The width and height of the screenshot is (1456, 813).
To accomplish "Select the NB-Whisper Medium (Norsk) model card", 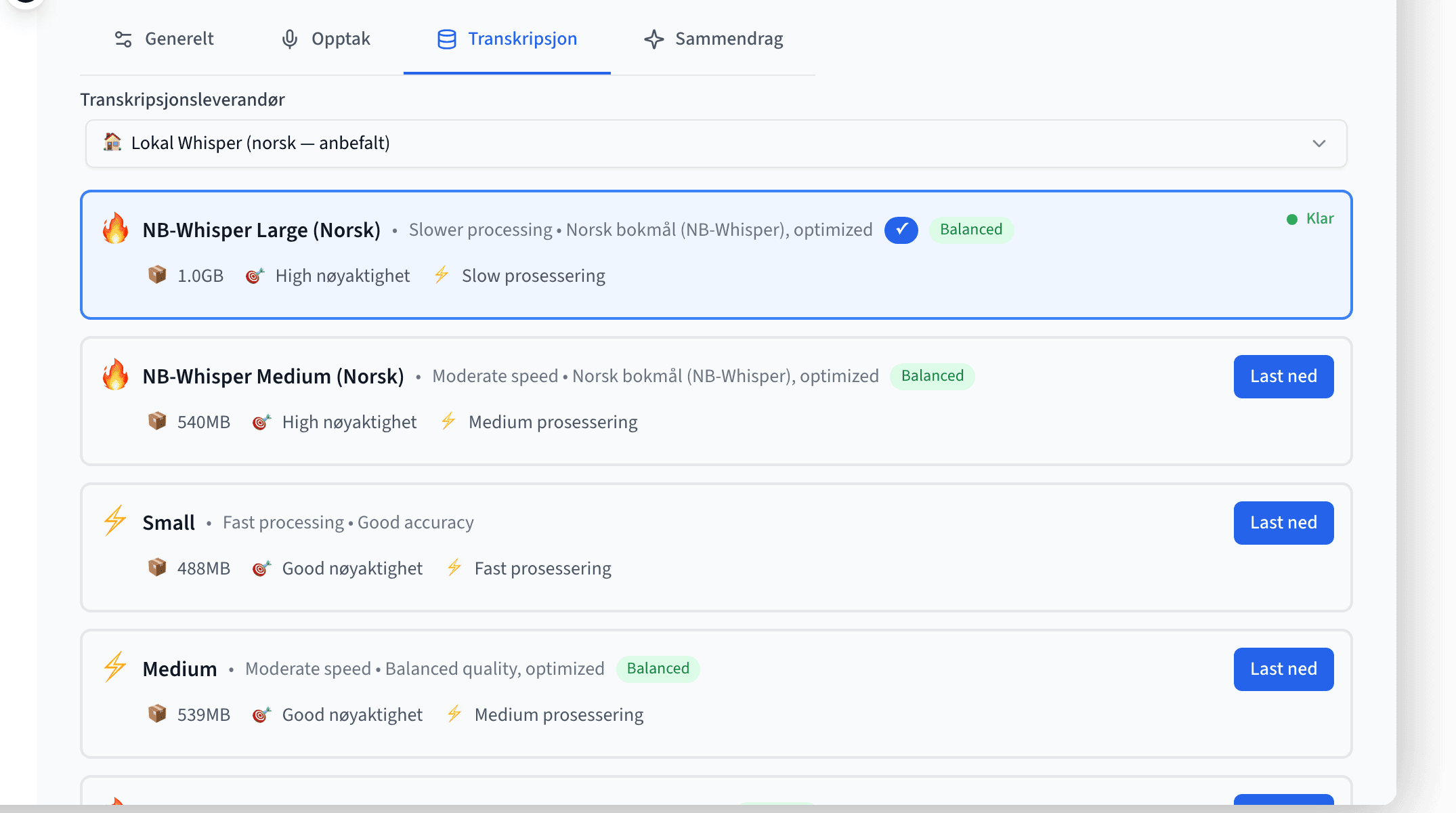I will click(716, 401).
